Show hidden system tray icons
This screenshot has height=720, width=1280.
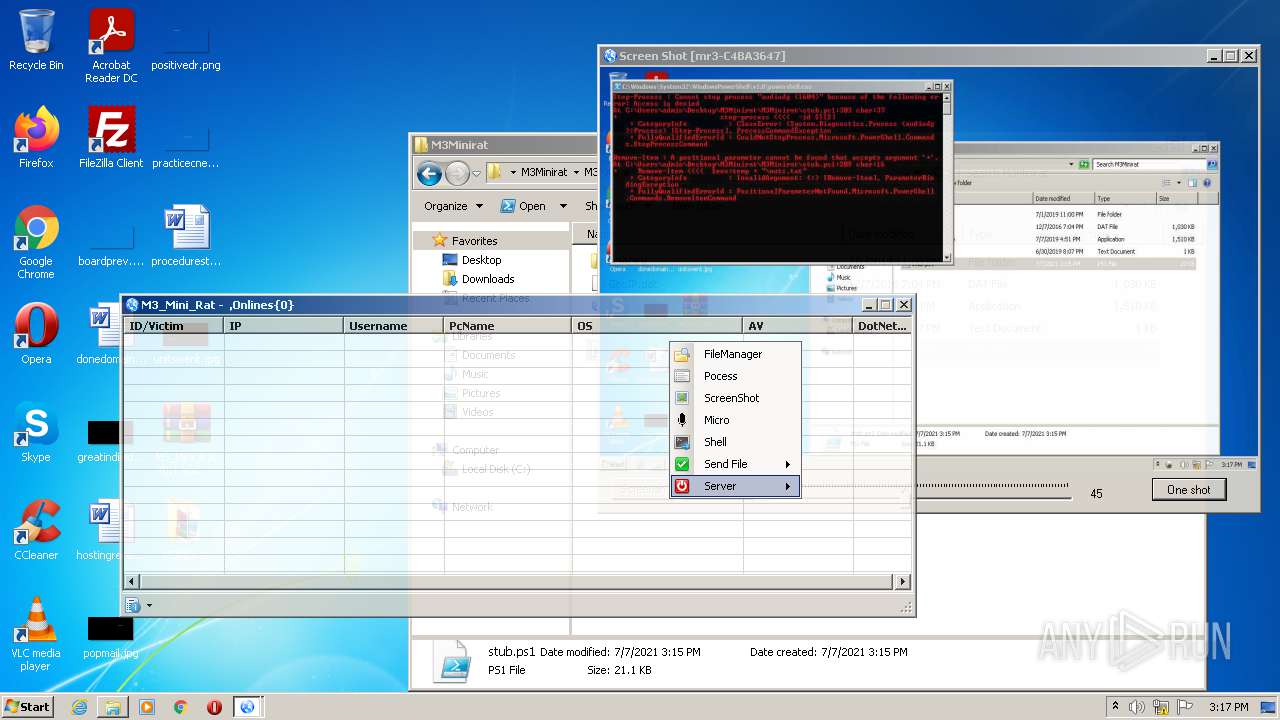pos(1115,707)
